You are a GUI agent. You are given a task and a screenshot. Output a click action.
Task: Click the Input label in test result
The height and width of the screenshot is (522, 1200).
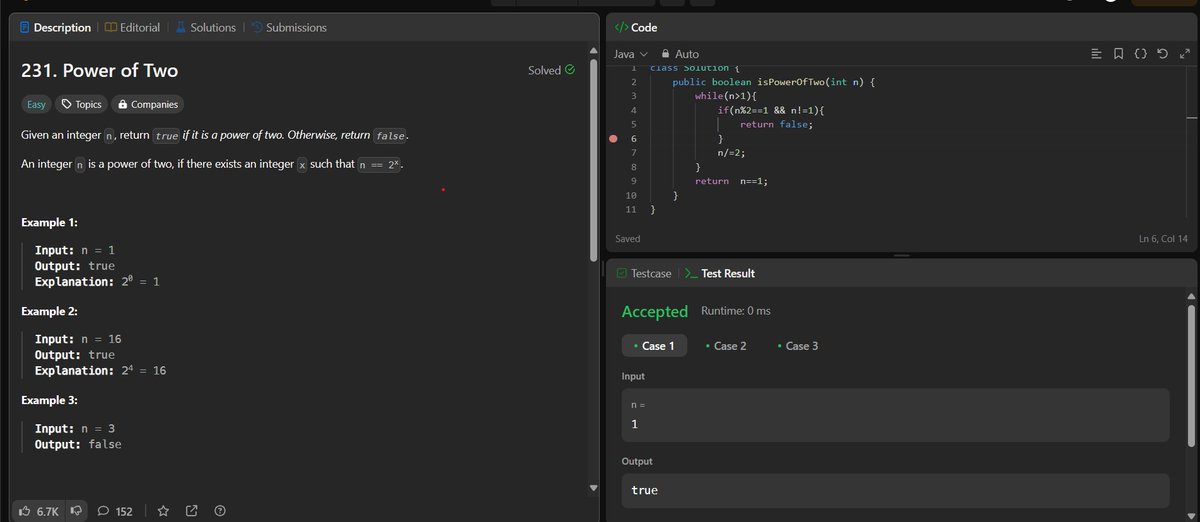[x=633, y=376]
